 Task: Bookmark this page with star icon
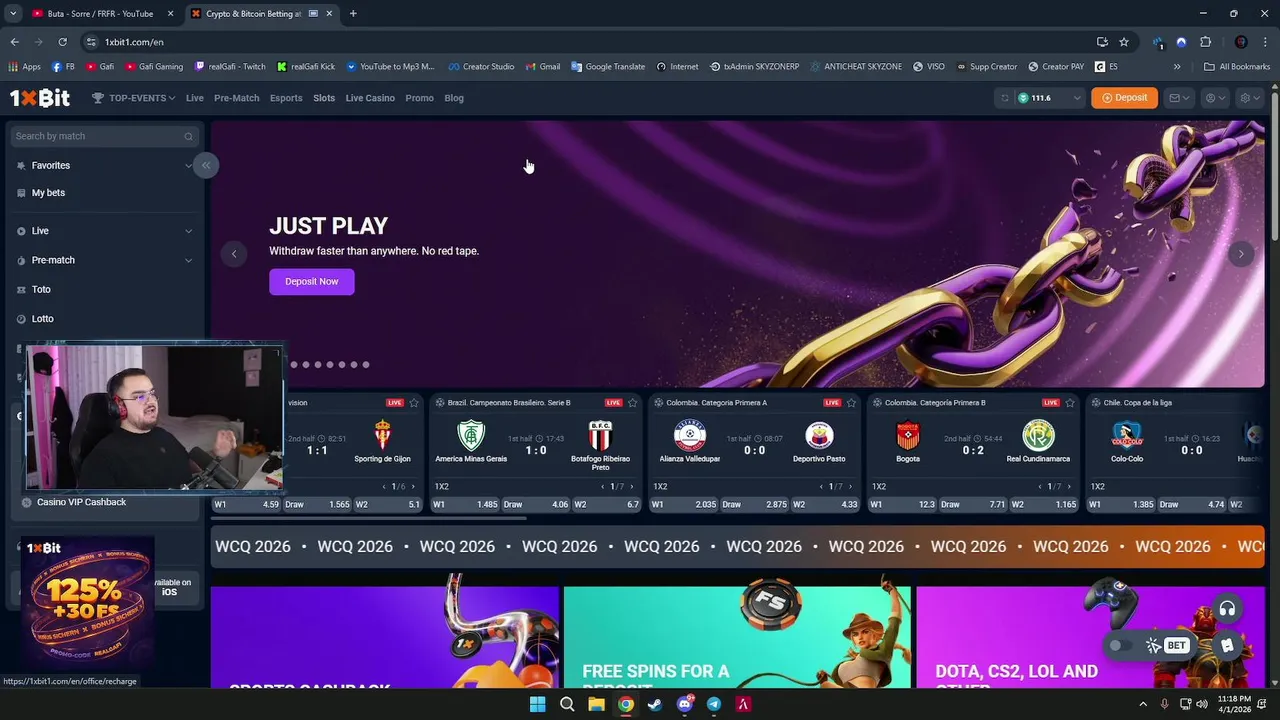pos(1124,42)
